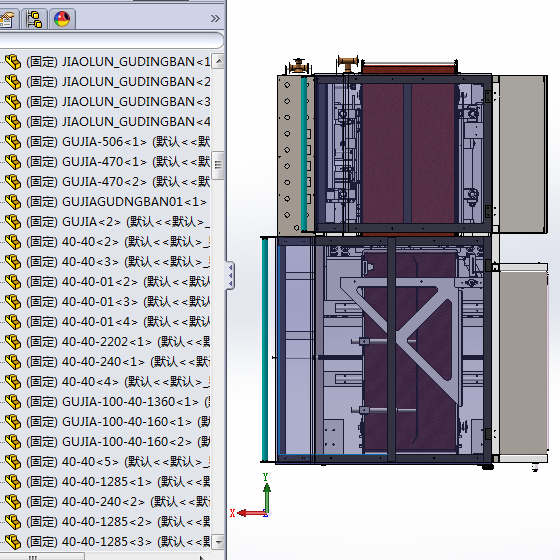This screenshot has height=560, width=560.
Task: Click the GUJIA-506<1> part icon
Action: [13, 142]
